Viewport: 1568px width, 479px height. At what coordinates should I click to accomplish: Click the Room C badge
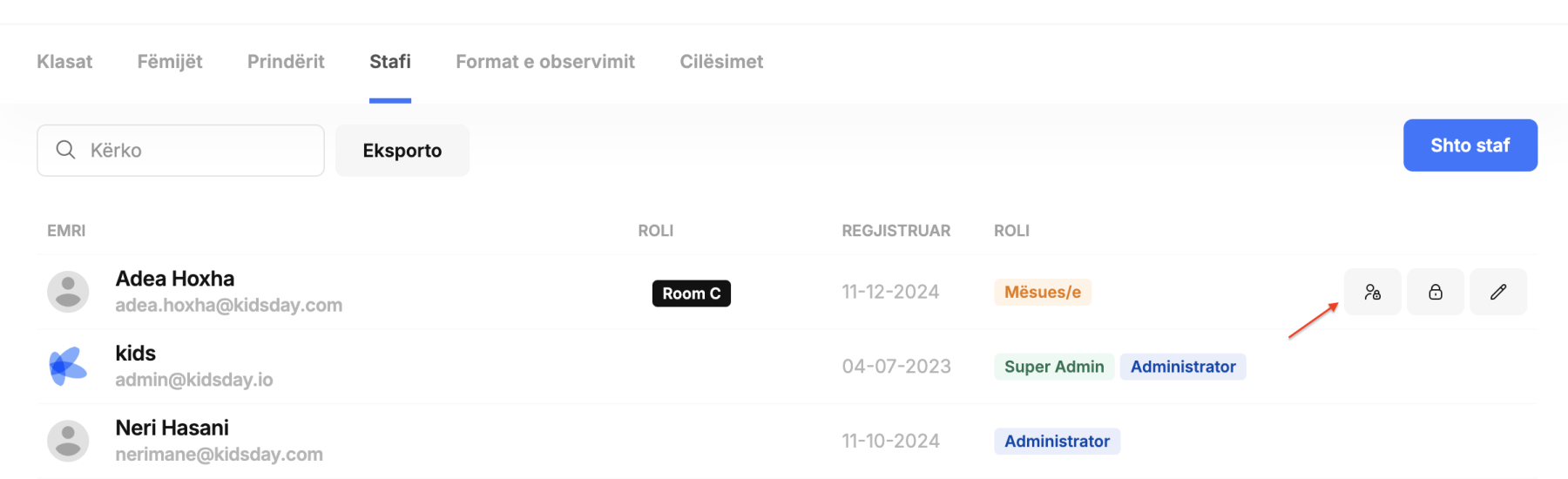[x=692, y=293]
